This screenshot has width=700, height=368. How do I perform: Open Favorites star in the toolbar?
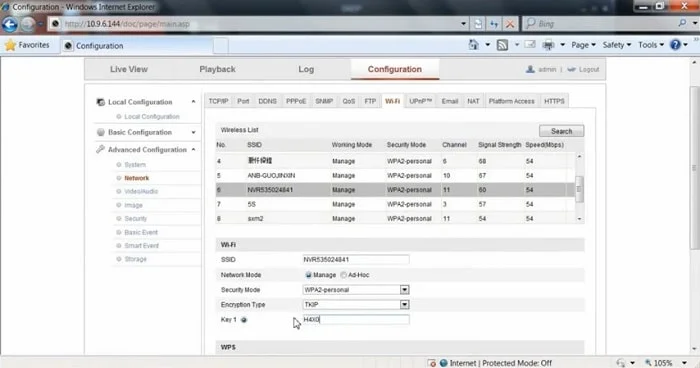(x=10, y=45)
